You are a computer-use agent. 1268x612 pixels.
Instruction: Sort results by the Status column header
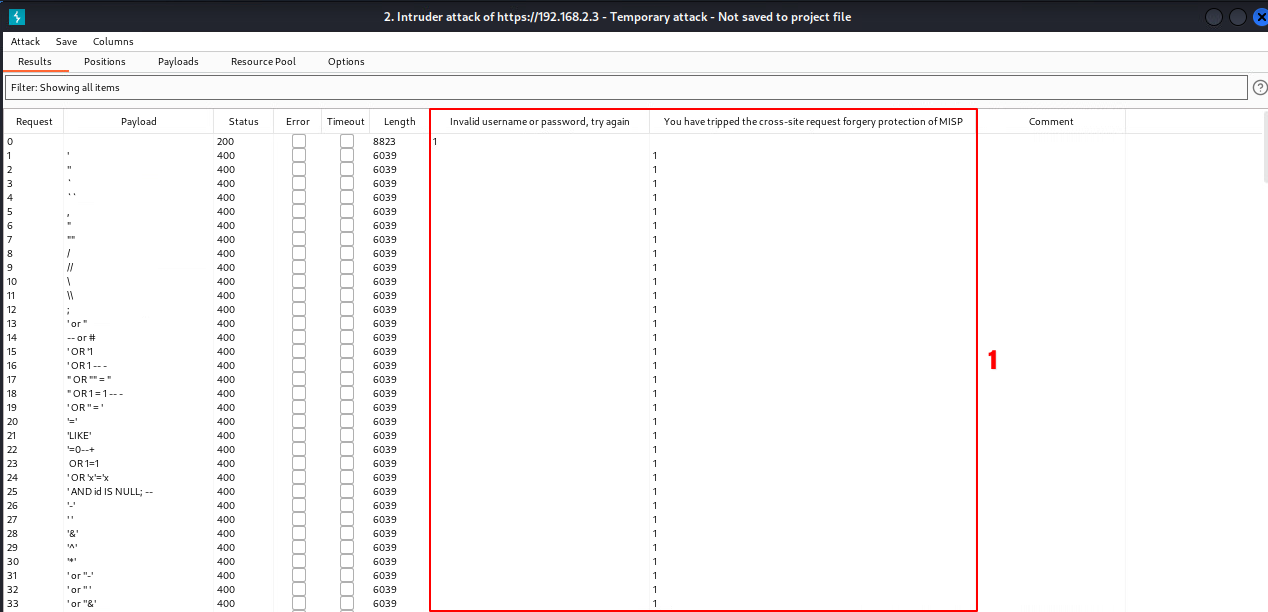243,122
